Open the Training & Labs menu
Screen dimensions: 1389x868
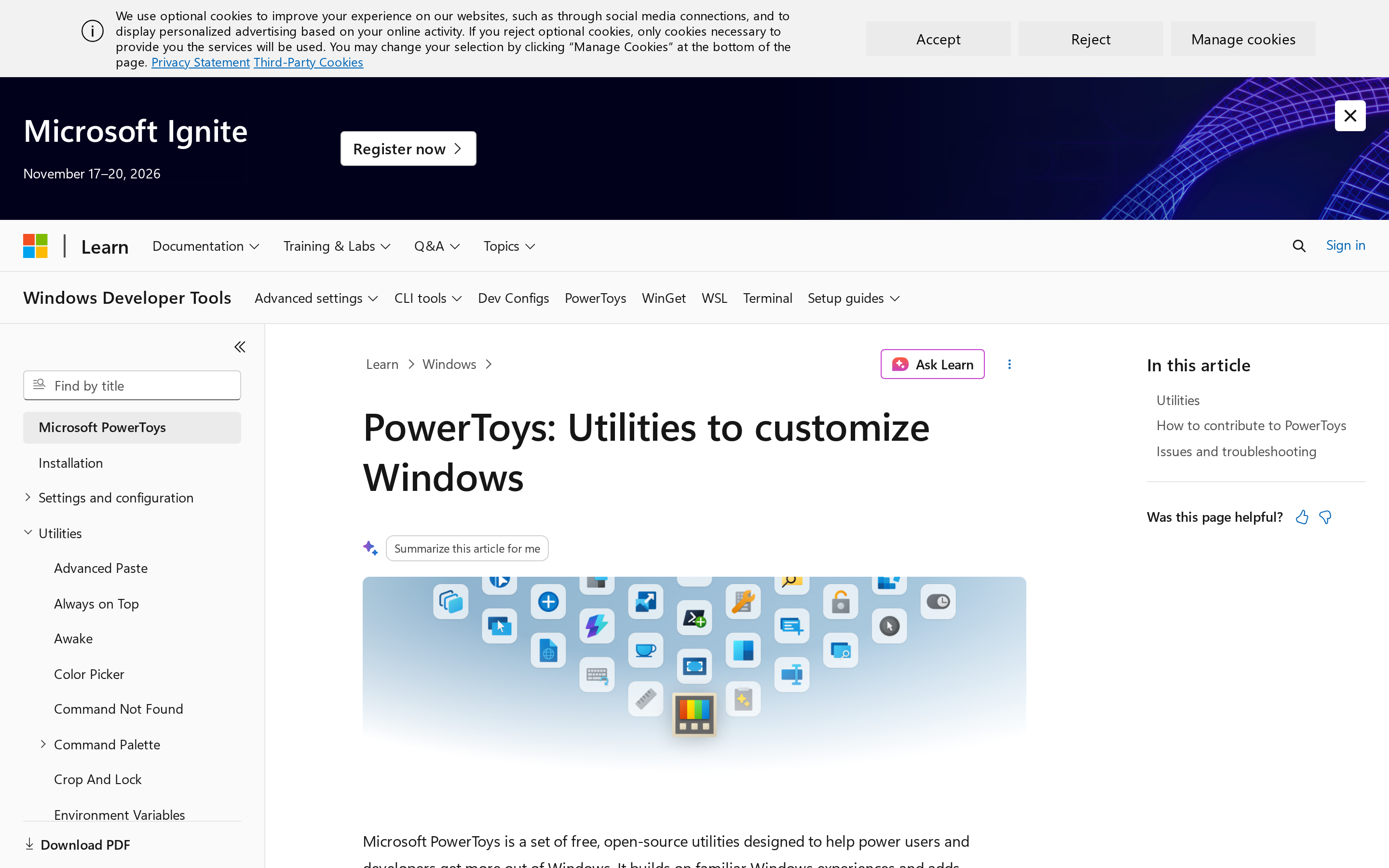337,246
